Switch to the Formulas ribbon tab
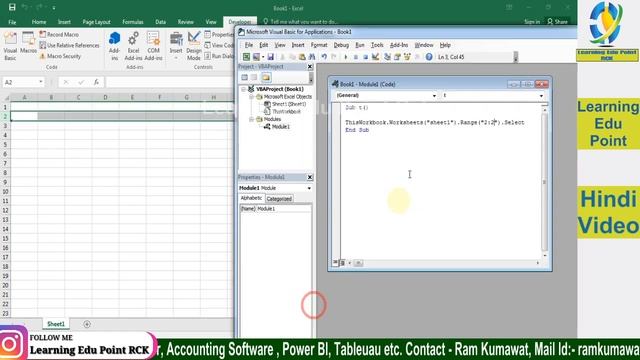 (x=133, y=22)
